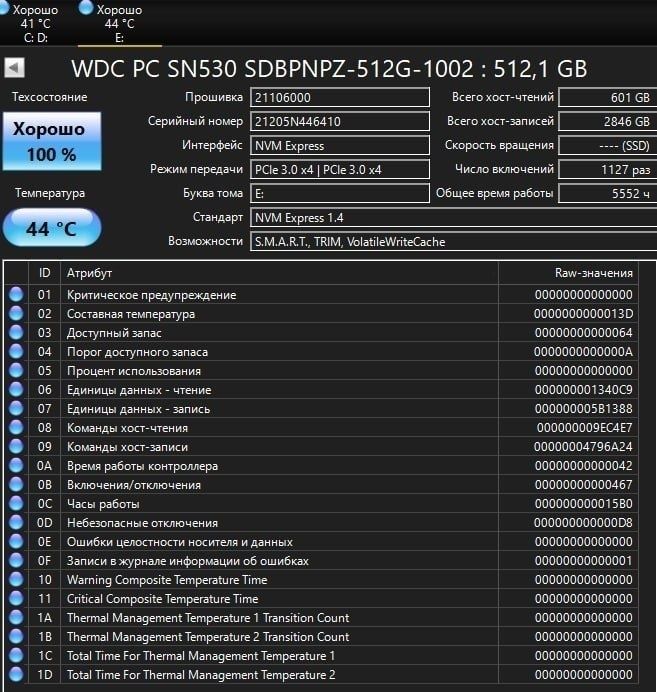Screen dimensions: 657x692
Task: Select the Critical Composite Temperature Time text
Action: tap(162, 598)
